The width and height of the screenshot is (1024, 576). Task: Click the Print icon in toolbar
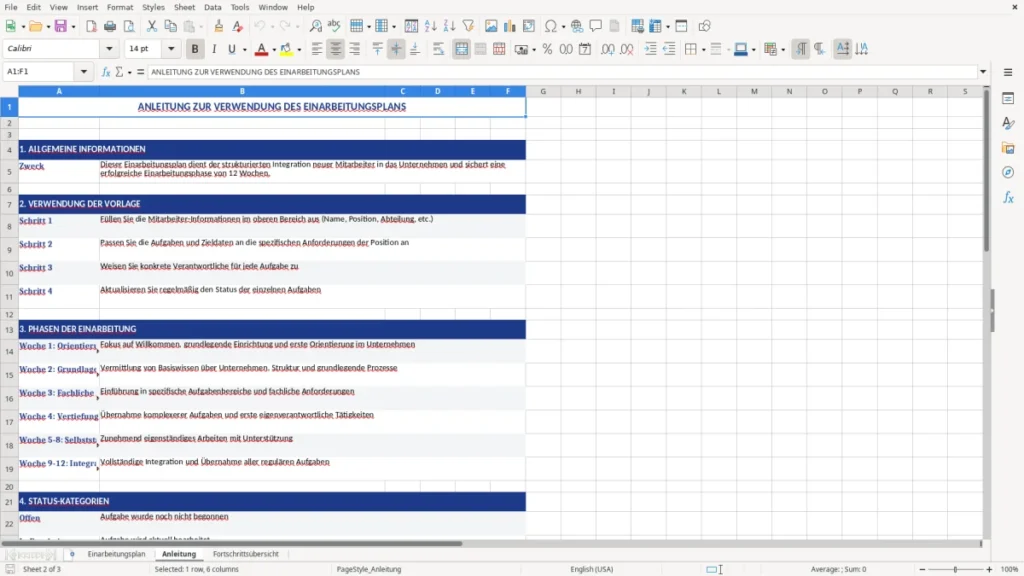coord(110,26)
